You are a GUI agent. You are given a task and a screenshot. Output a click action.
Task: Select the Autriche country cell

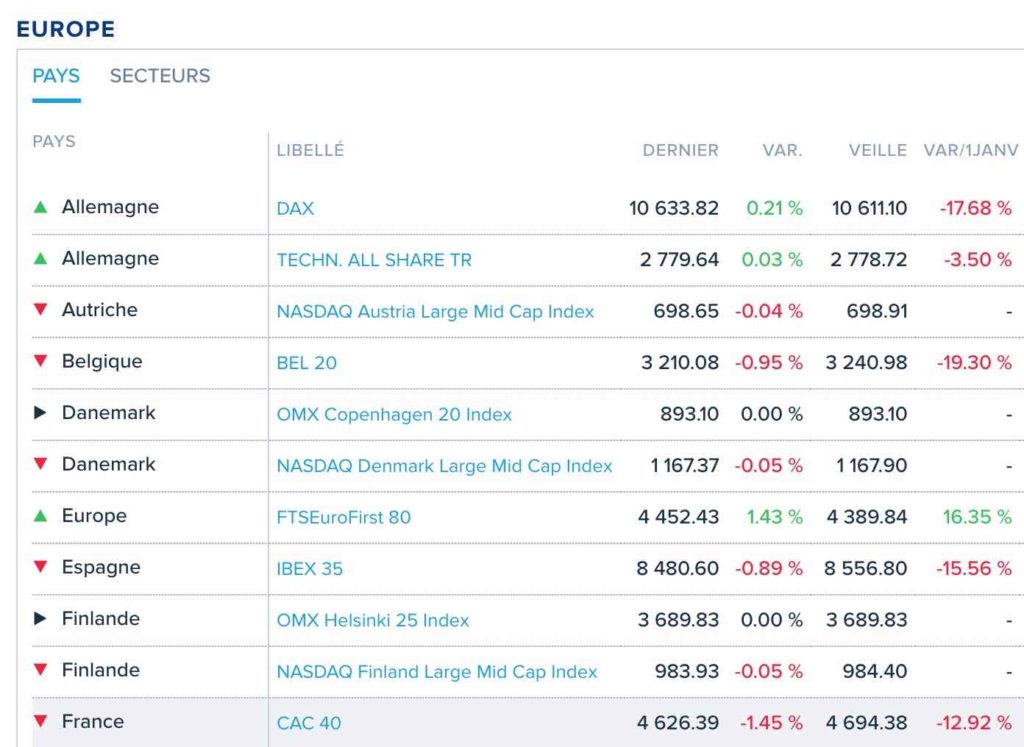tap(100, 310)
